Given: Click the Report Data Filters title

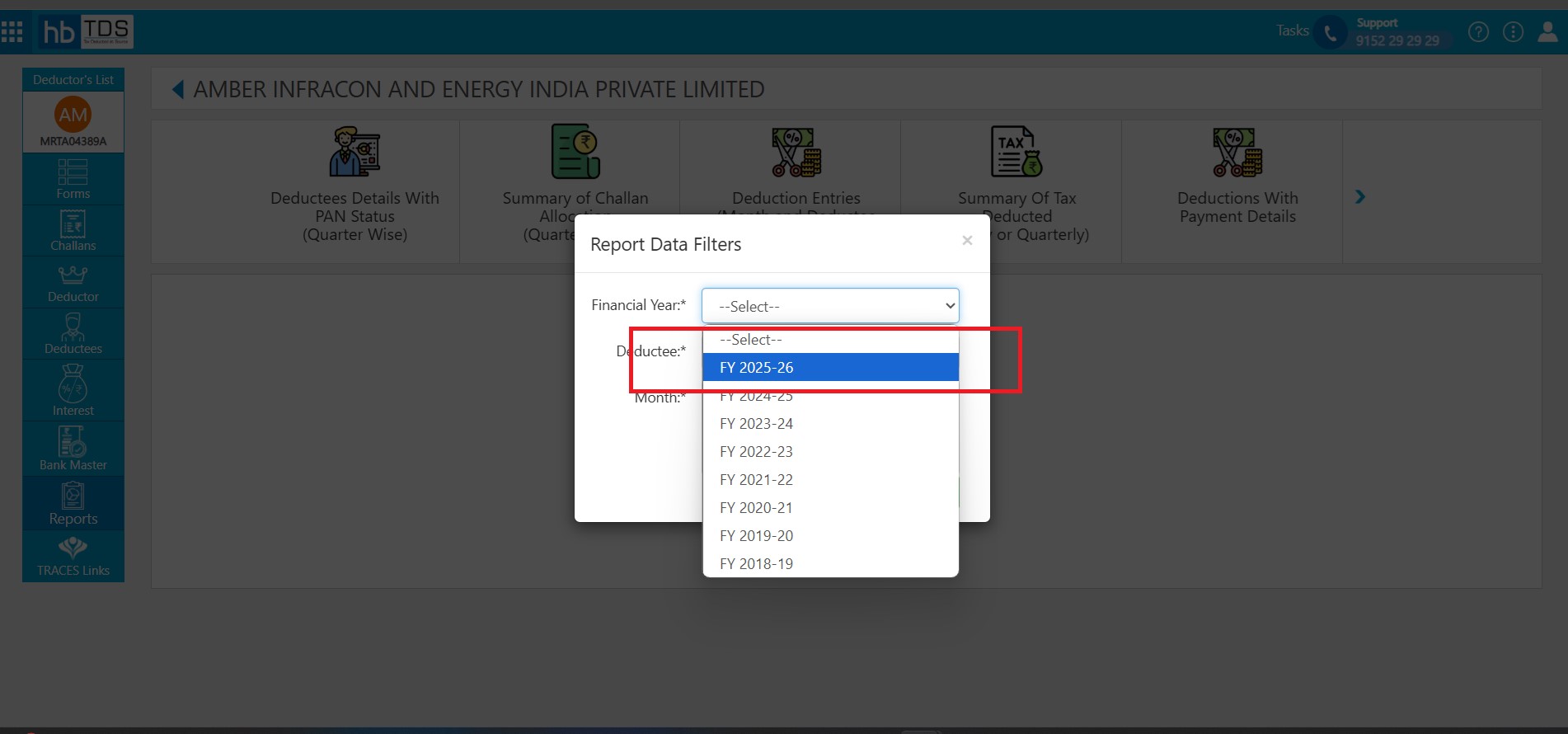Looking at the screenshot, I should pos(665,244).
